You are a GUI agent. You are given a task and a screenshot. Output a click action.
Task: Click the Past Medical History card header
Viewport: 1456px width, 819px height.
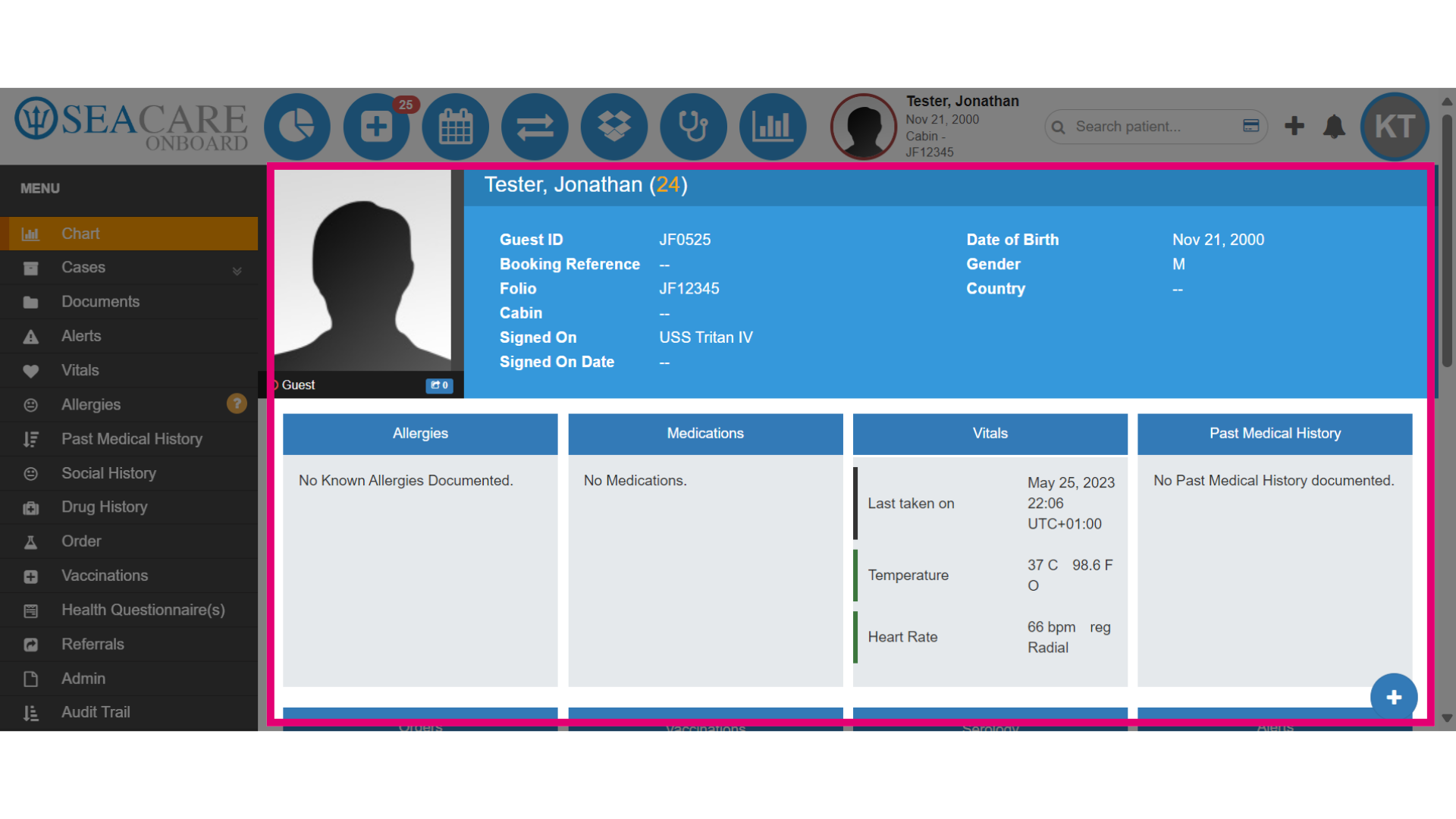(1276, 434)
